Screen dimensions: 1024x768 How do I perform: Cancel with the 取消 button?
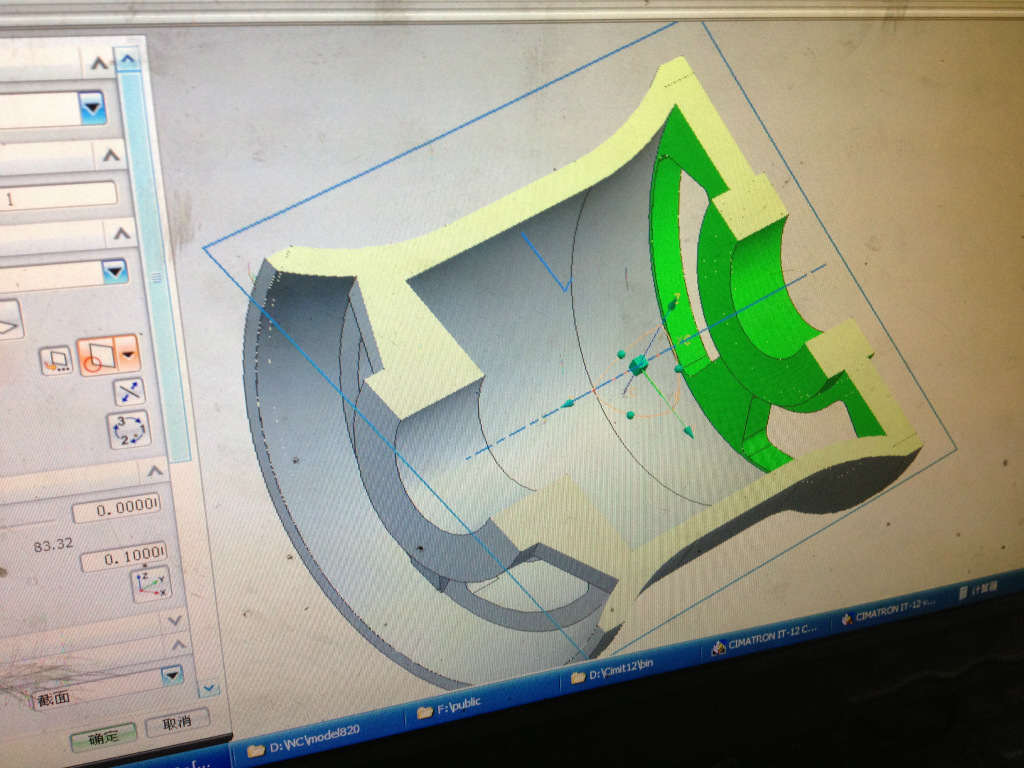[177, 722]
